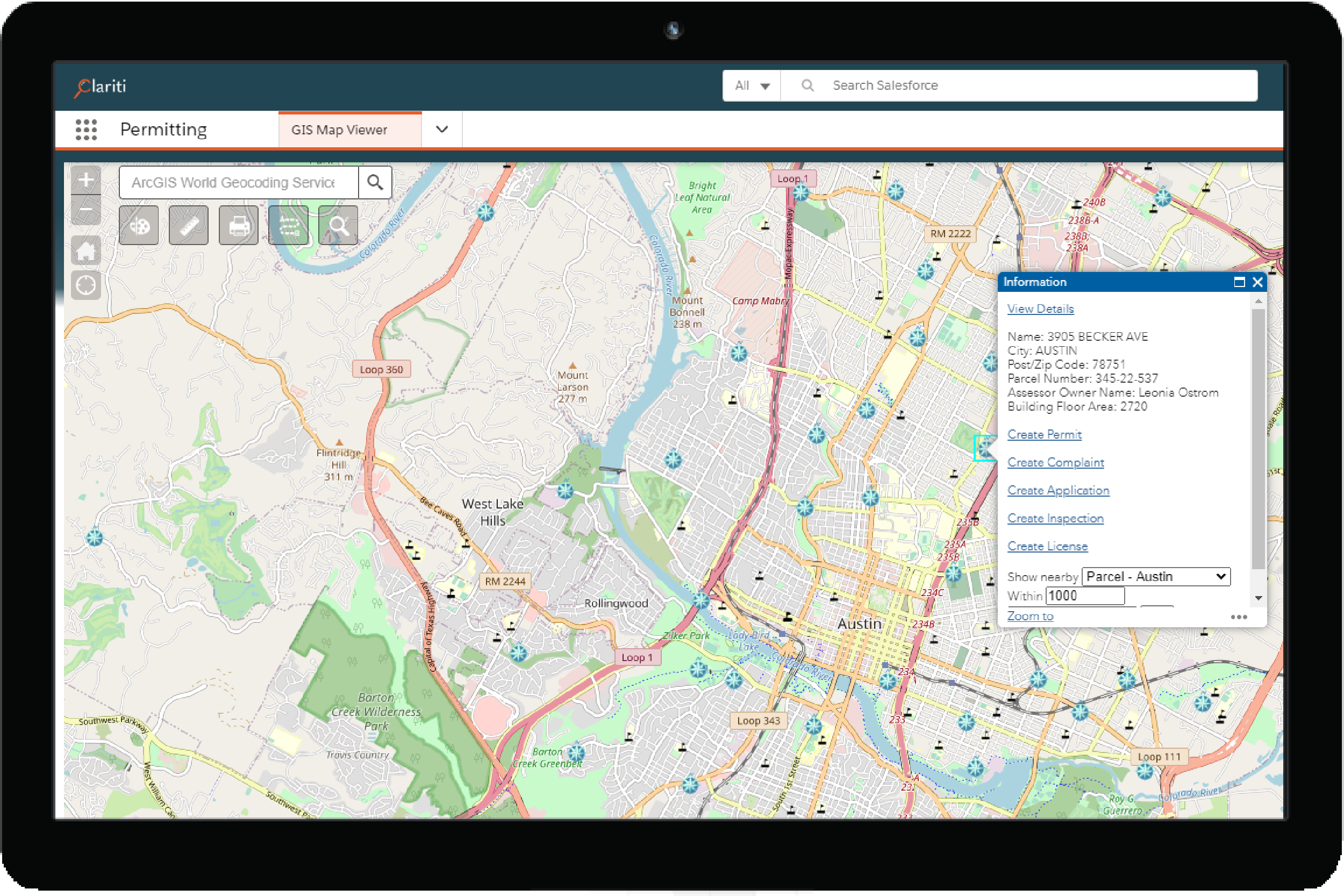The image size is (1344, 896).
Task: Find my location with the locate button
Action: point(85,284)
